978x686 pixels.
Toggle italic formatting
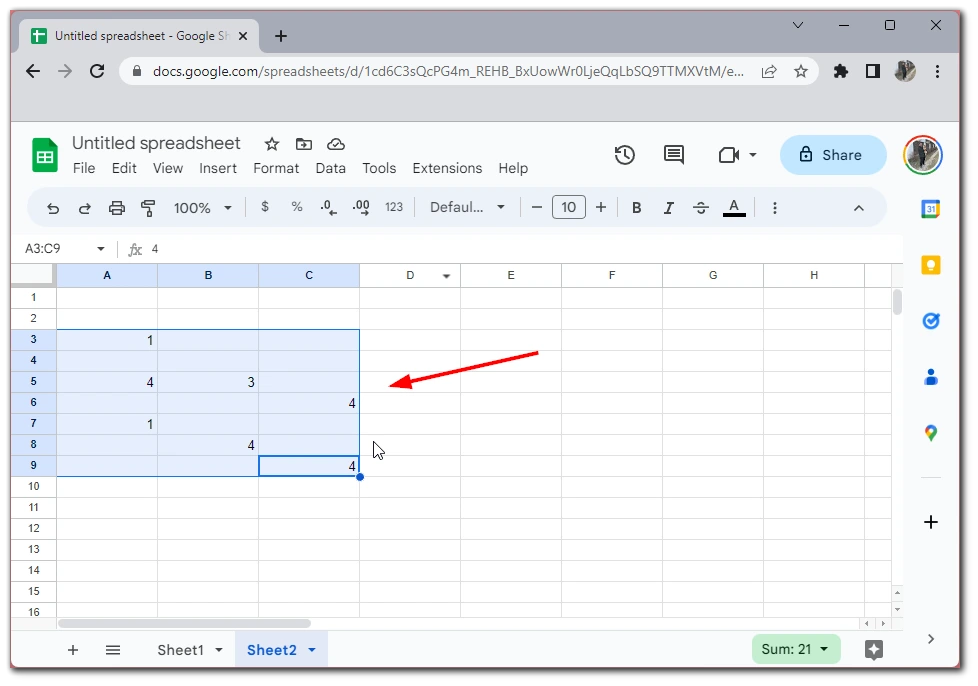point(668,208)
